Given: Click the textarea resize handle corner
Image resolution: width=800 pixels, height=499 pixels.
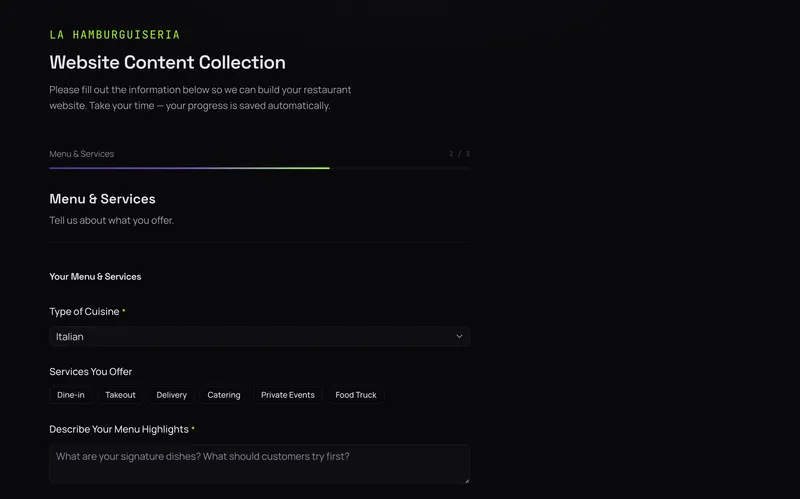Looking at the screenshot, I should (x=466, y=480).
